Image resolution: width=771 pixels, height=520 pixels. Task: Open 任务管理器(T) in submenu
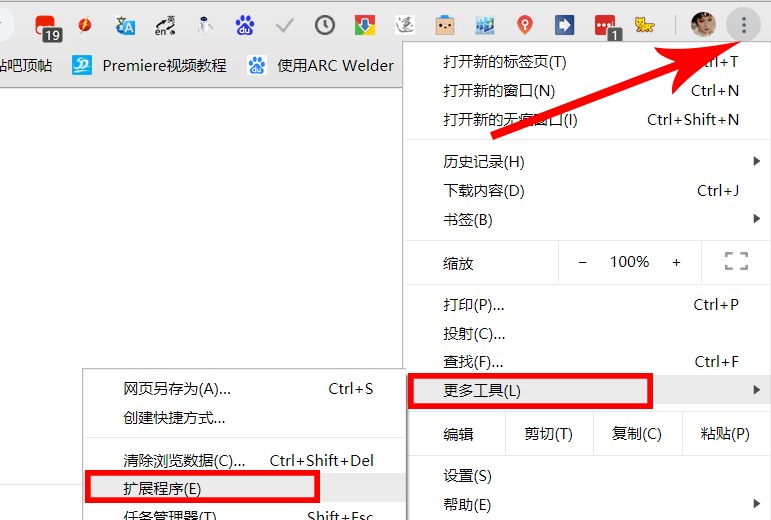245,512
